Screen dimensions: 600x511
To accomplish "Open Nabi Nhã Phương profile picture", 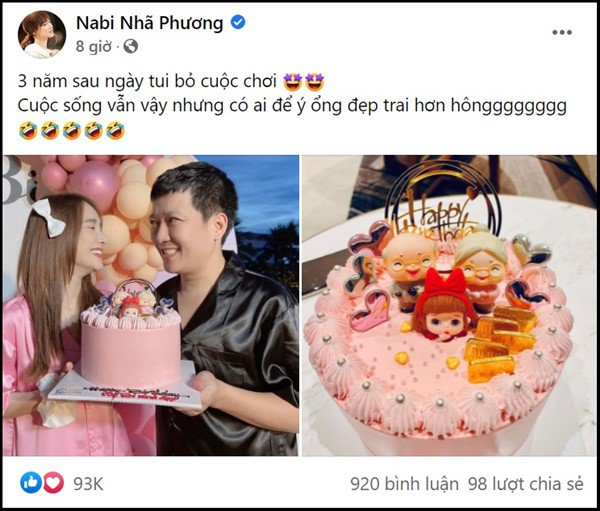I will coord(42,35).
